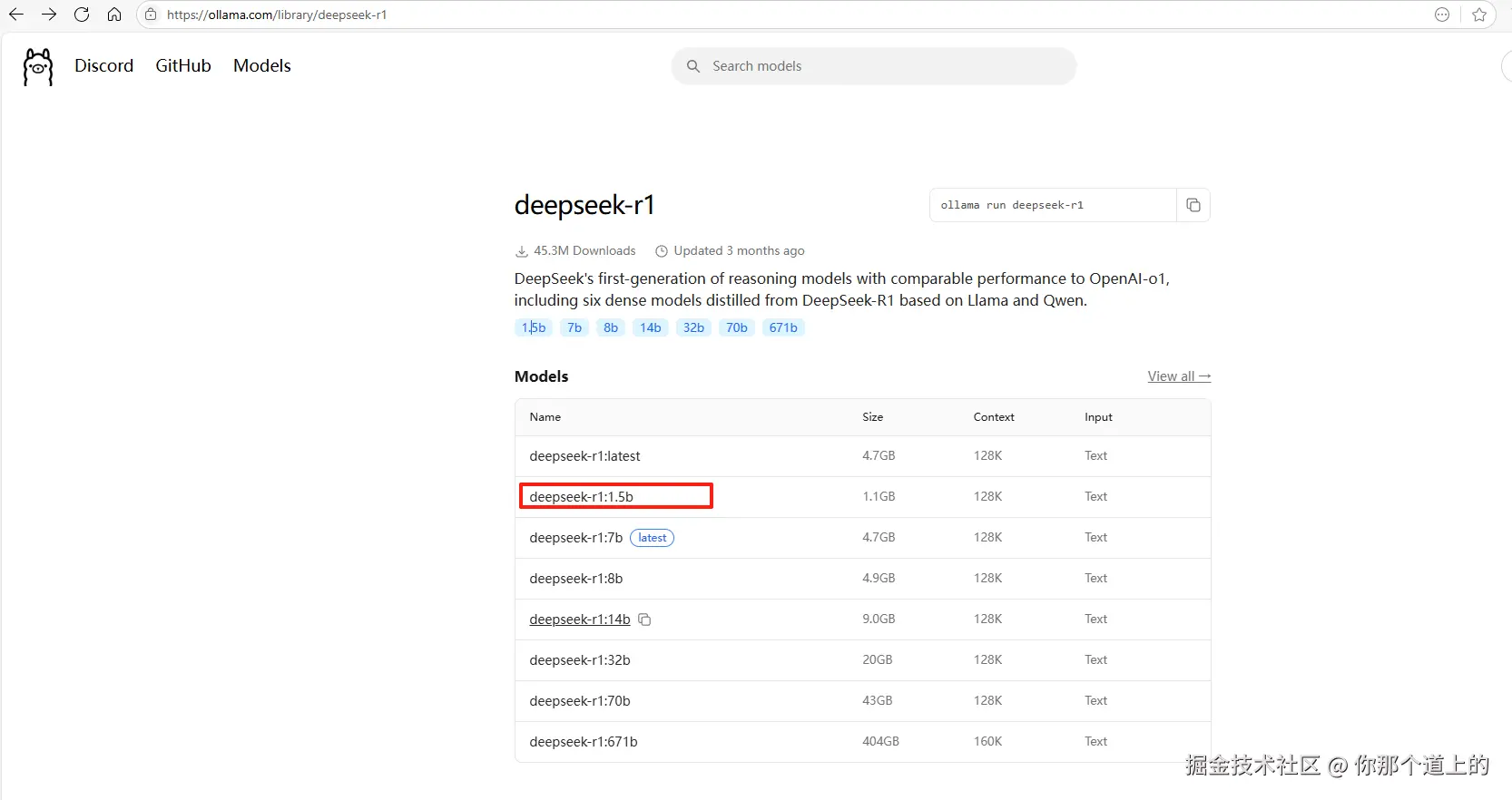
Task: Click the Context column header
Action: 994,417
